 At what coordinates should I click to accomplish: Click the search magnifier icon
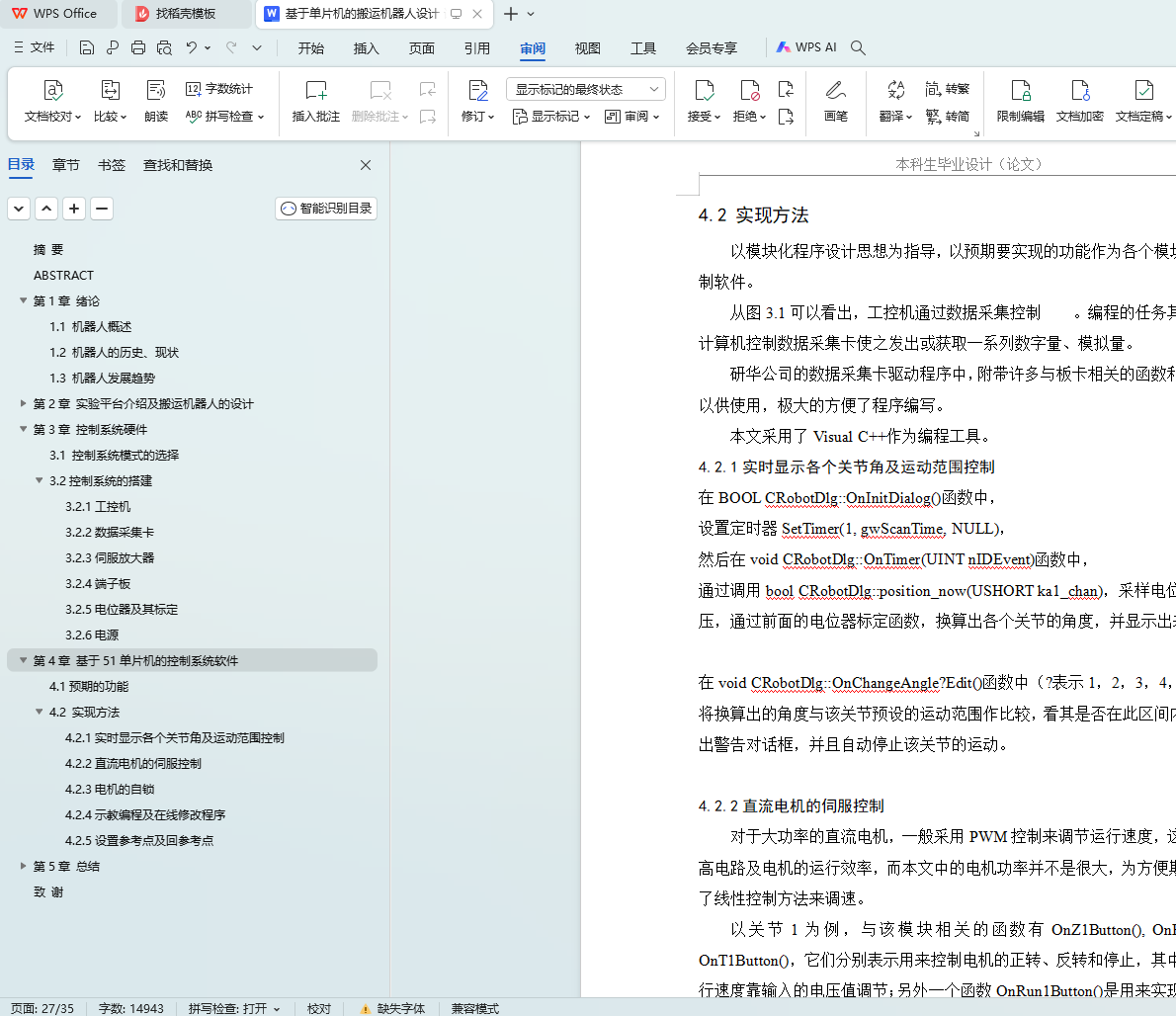click(x=858, y=48)
